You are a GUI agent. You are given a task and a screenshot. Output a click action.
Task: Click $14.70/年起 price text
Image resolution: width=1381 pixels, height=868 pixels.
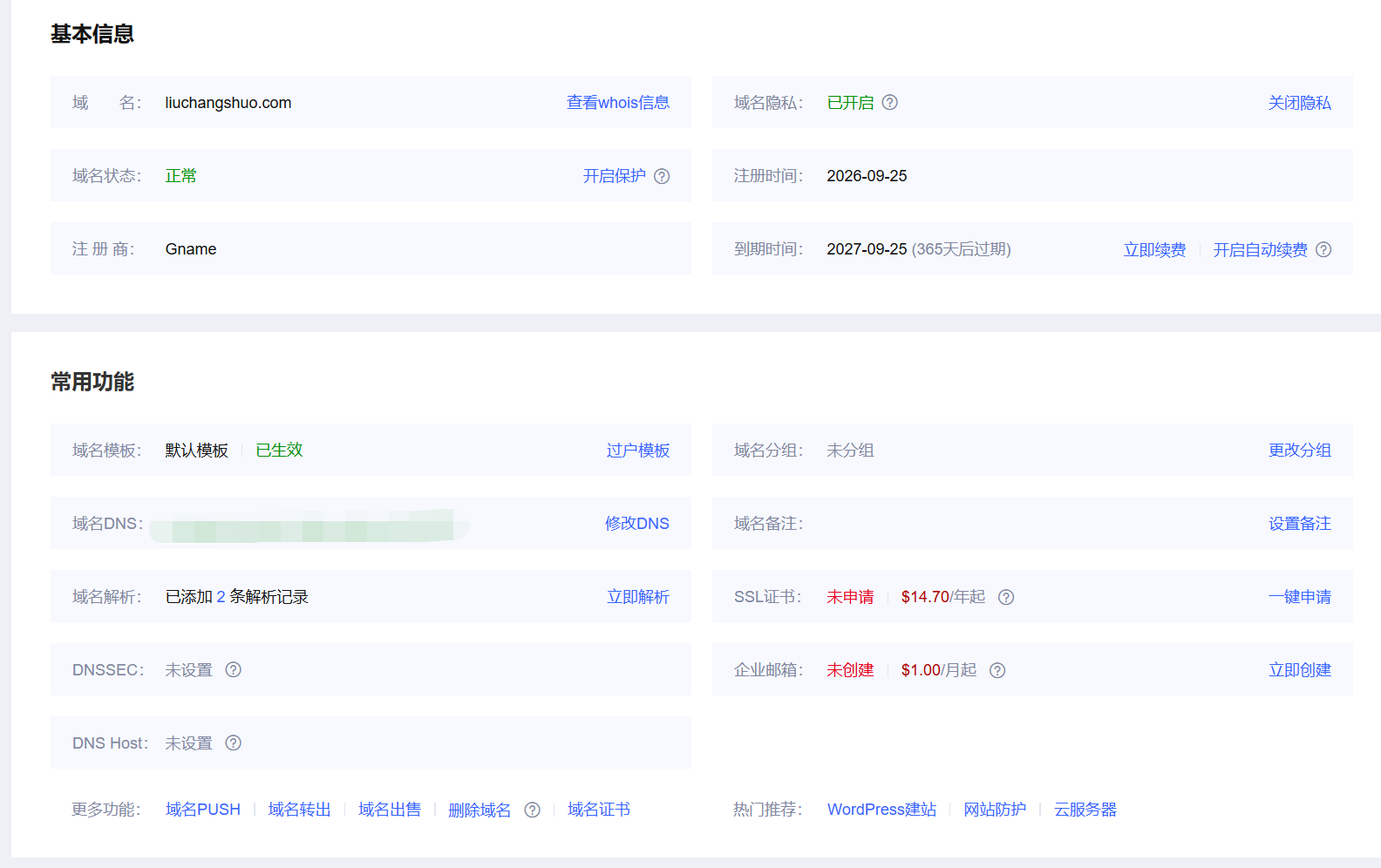tap(943, 596)
